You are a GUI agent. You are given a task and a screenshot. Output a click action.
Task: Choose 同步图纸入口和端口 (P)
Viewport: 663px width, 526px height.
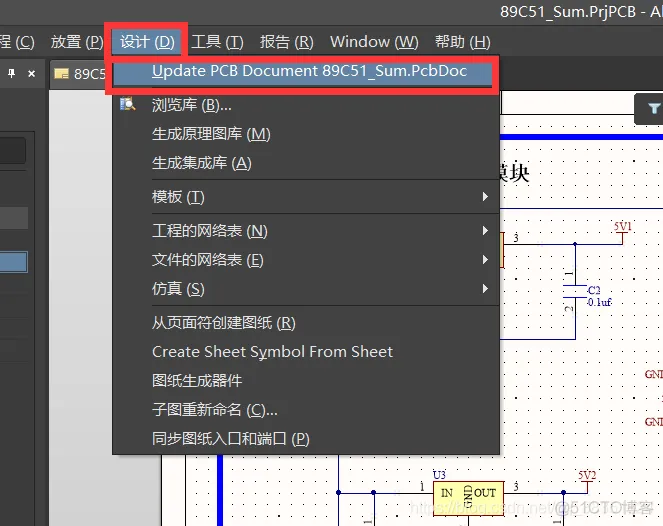click(x=306, y=439)
